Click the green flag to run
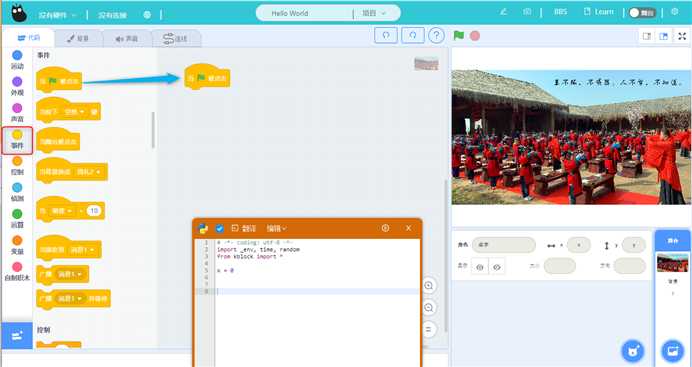692x367 pixels. [459, 36]
